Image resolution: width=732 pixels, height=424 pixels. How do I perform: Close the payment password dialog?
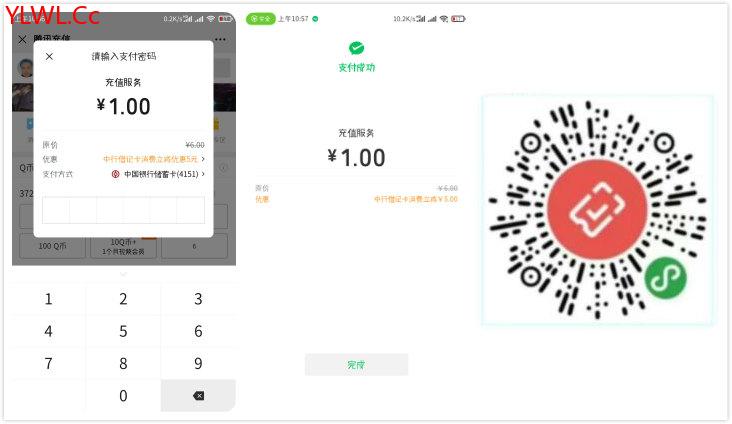49,57
